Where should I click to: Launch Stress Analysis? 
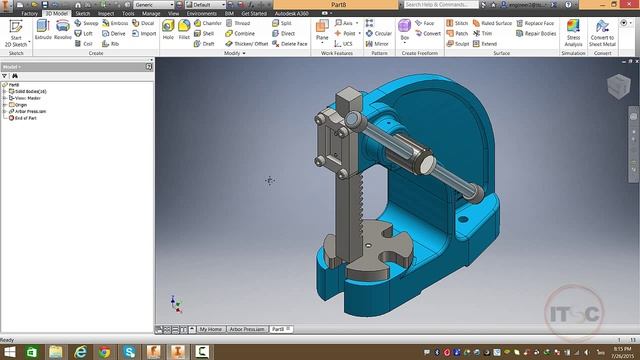(x=573, y=33)
